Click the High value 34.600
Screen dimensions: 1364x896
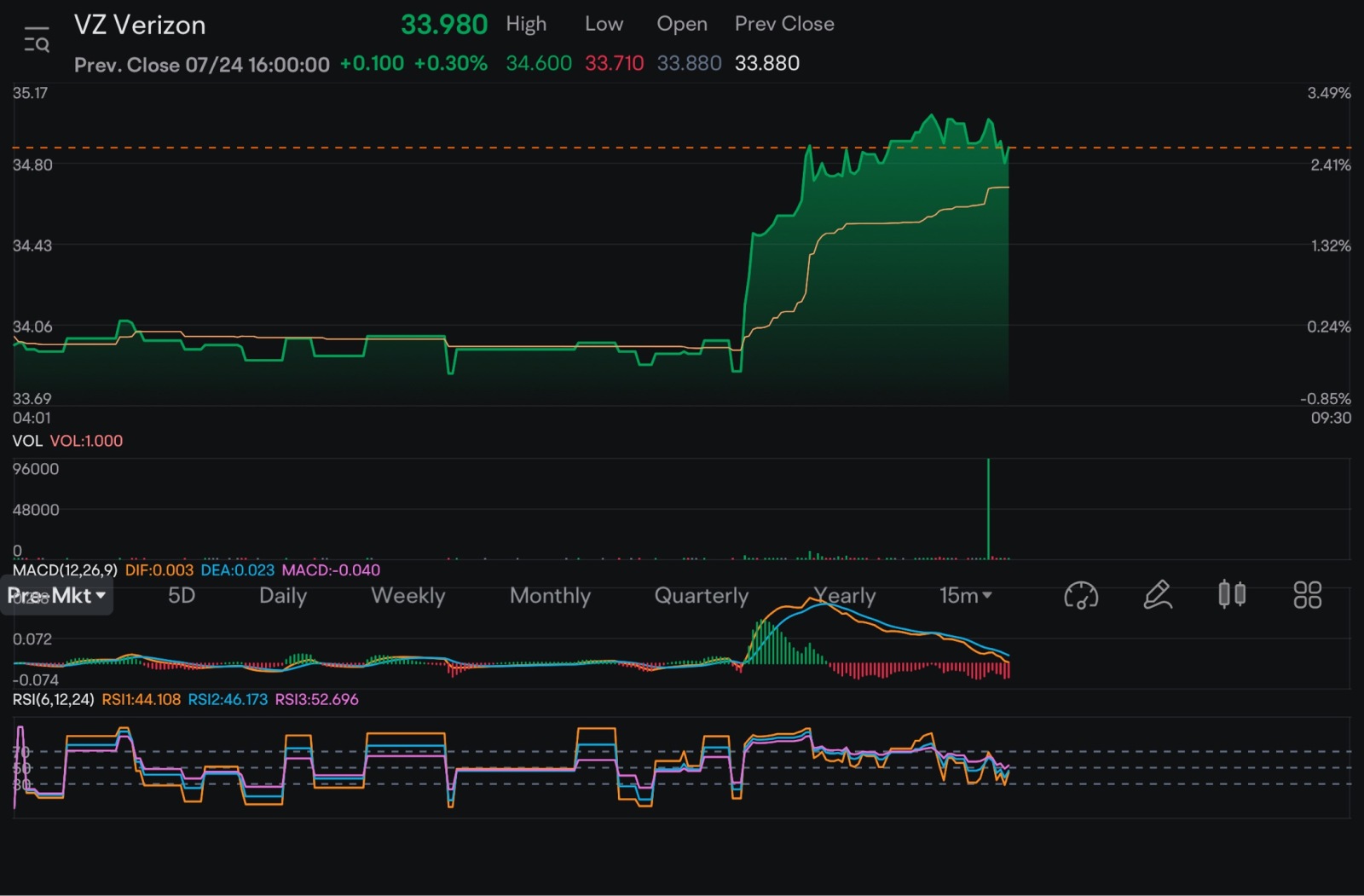tap(539, 63)
